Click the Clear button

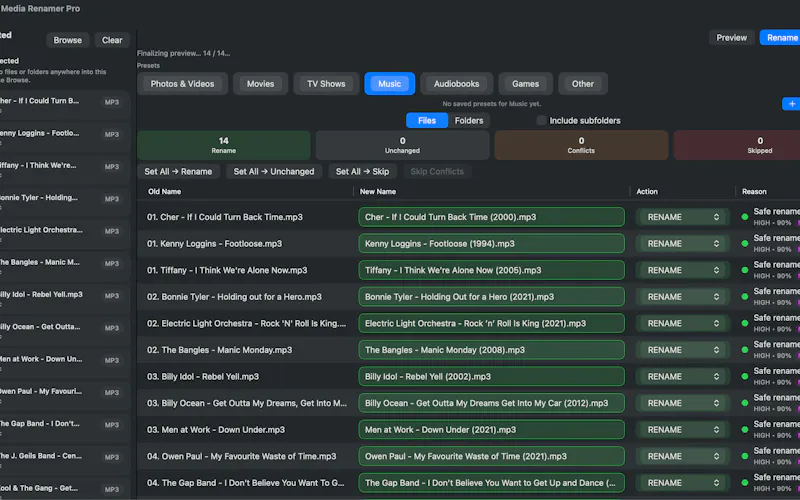(112, 40)
